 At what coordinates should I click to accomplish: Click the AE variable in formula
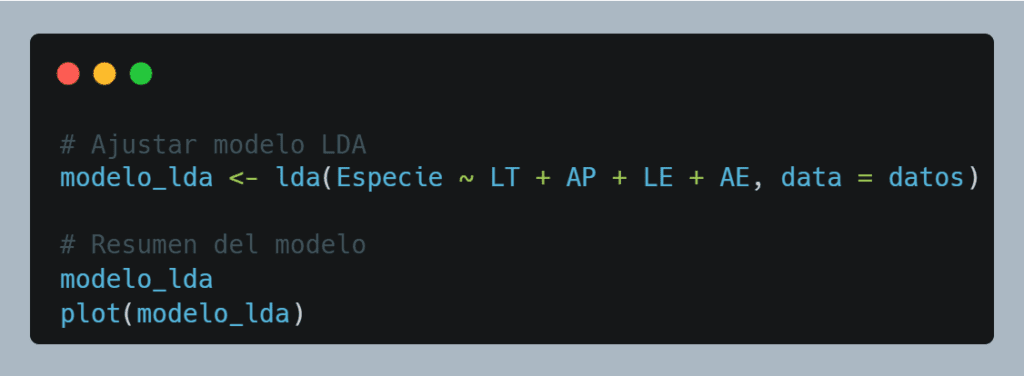pos(734,178)
